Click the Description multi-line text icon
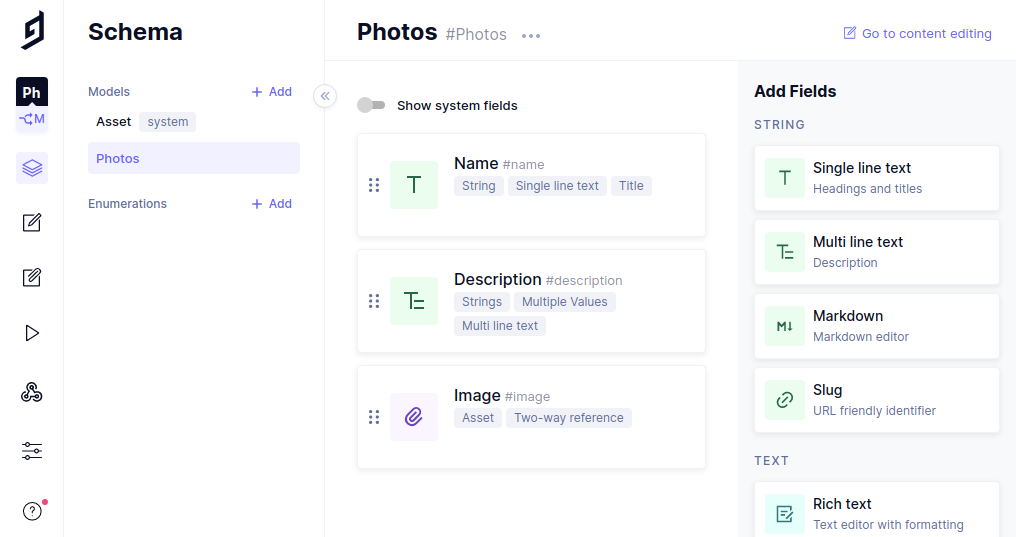Screen dimensions: 1016x537 click(x=413, y=301)
